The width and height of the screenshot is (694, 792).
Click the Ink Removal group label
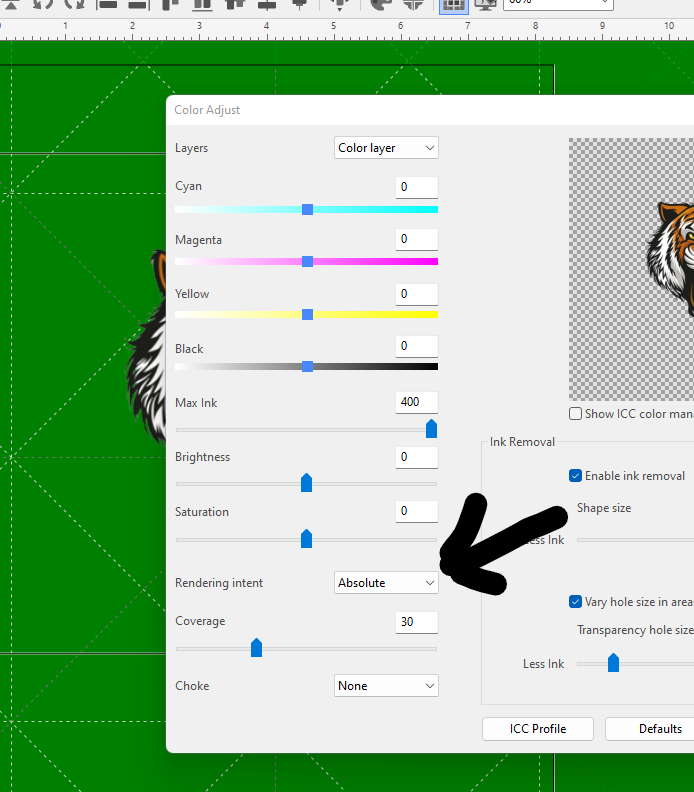click(x=522, y=442)
